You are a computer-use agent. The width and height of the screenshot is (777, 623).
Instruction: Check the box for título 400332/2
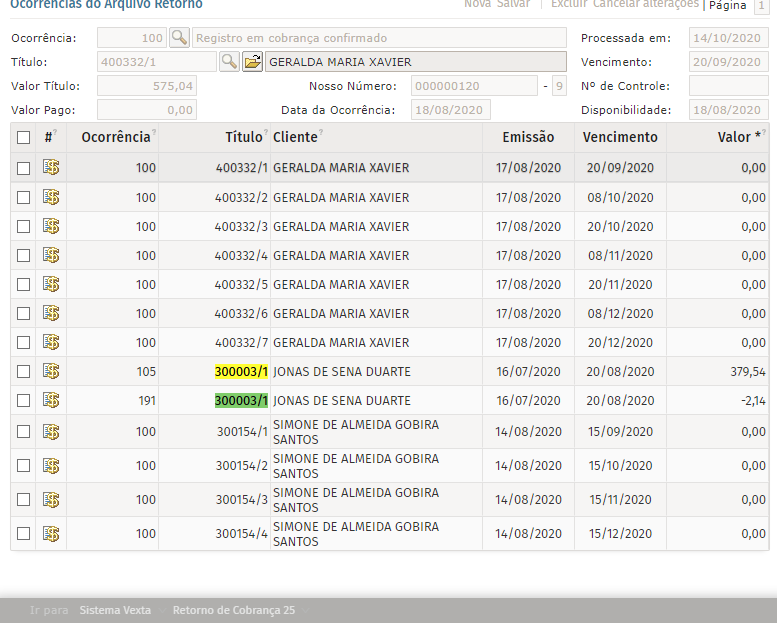[x=23, y=197]
